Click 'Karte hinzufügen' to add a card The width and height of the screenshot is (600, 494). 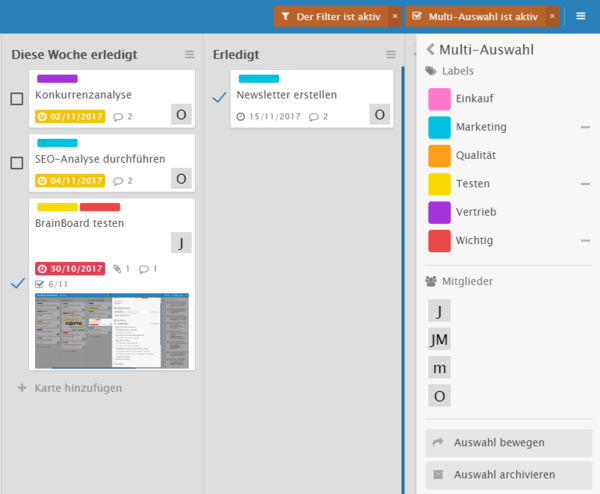[x=78, y=388]
